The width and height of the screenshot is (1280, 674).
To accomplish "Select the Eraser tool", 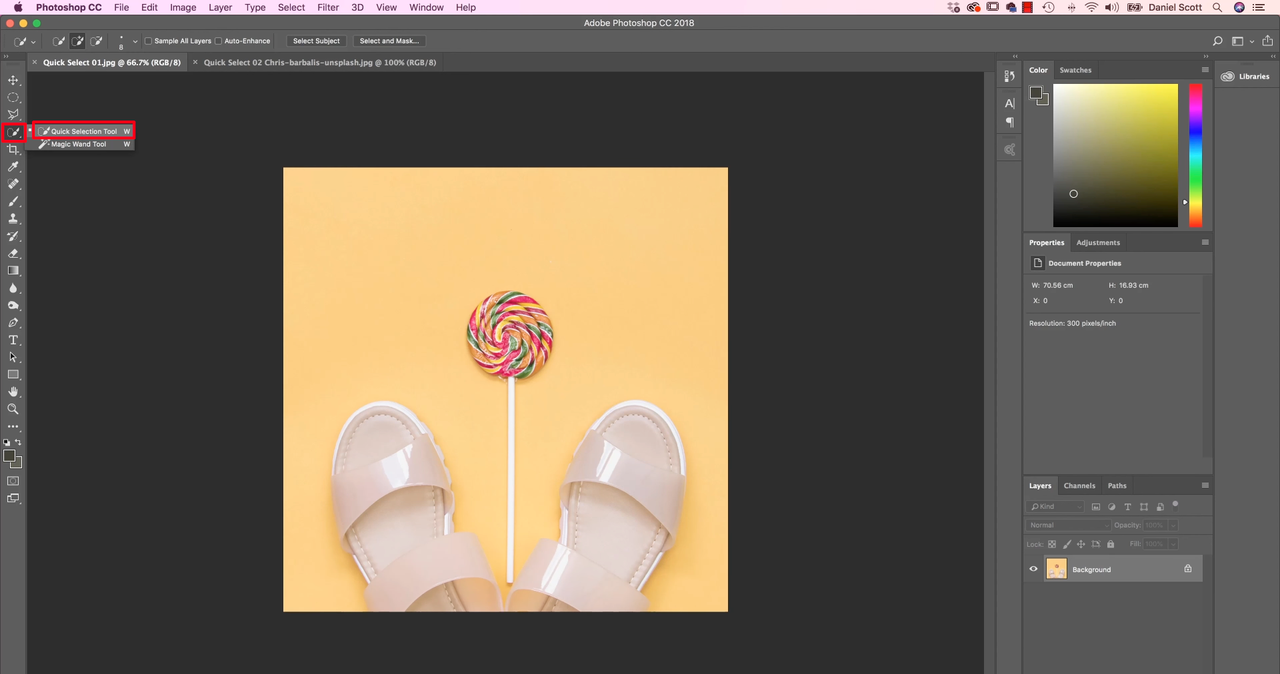I will pos(13,253).
